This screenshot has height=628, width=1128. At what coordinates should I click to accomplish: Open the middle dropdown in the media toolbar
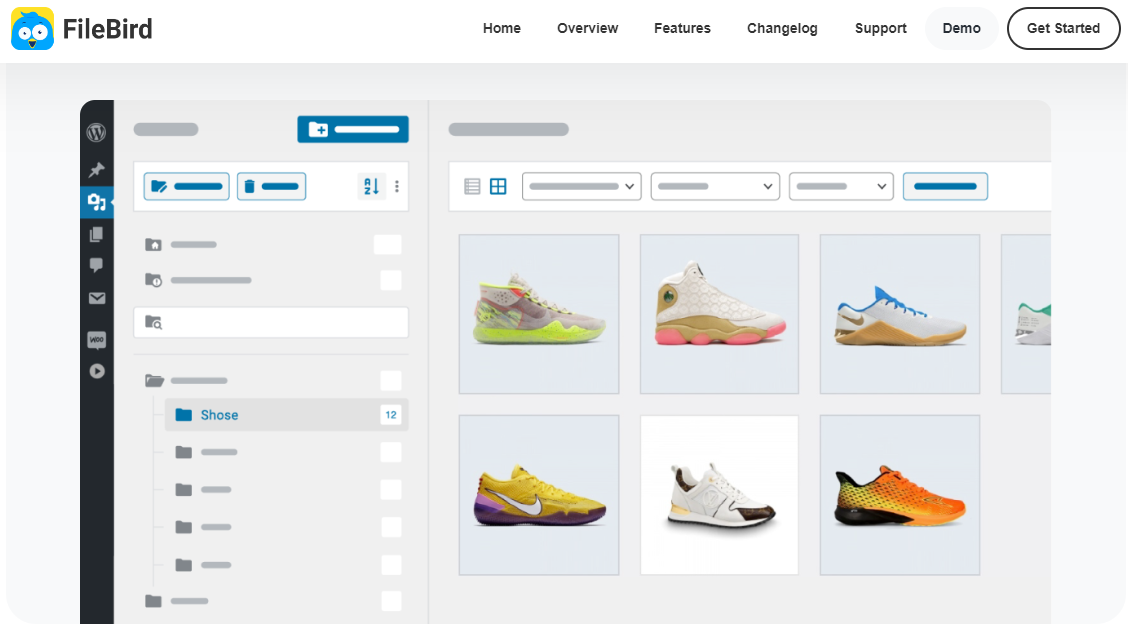715,186
